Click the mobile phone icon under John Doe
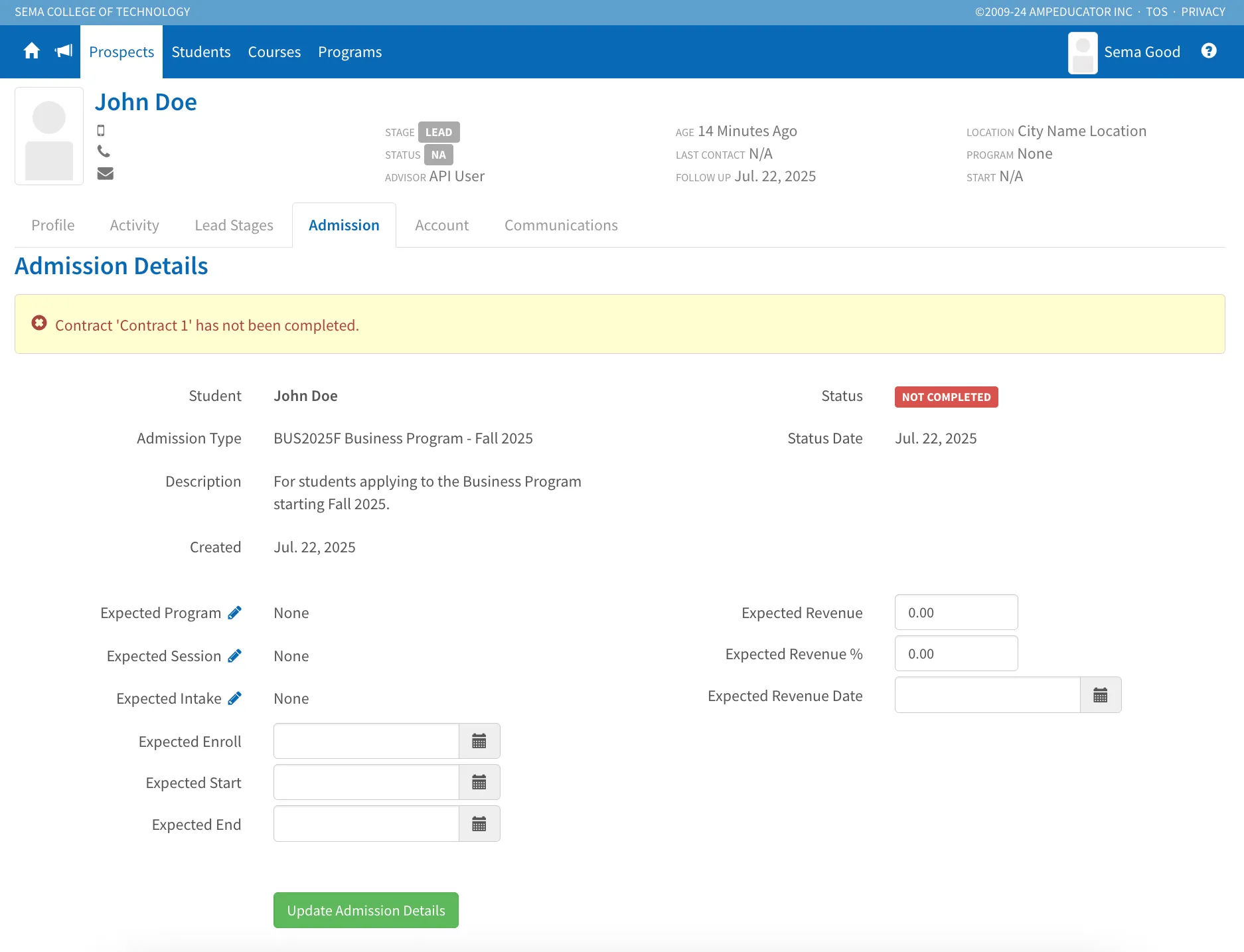 [101, 130]
